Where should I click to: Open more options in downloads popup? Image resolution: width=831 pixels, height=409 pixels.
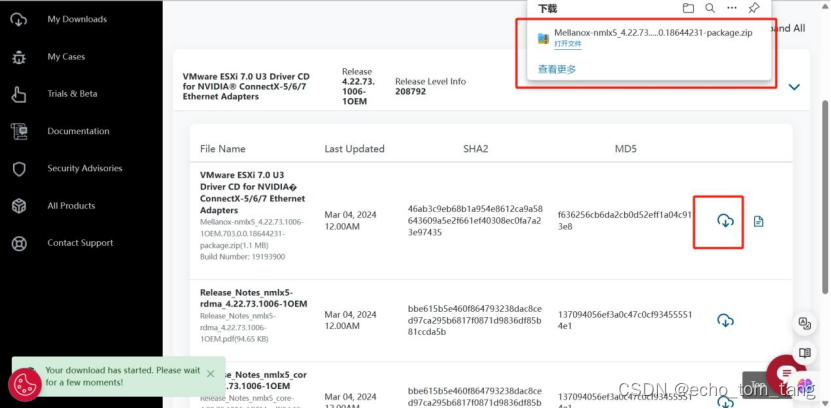[732, 8]
